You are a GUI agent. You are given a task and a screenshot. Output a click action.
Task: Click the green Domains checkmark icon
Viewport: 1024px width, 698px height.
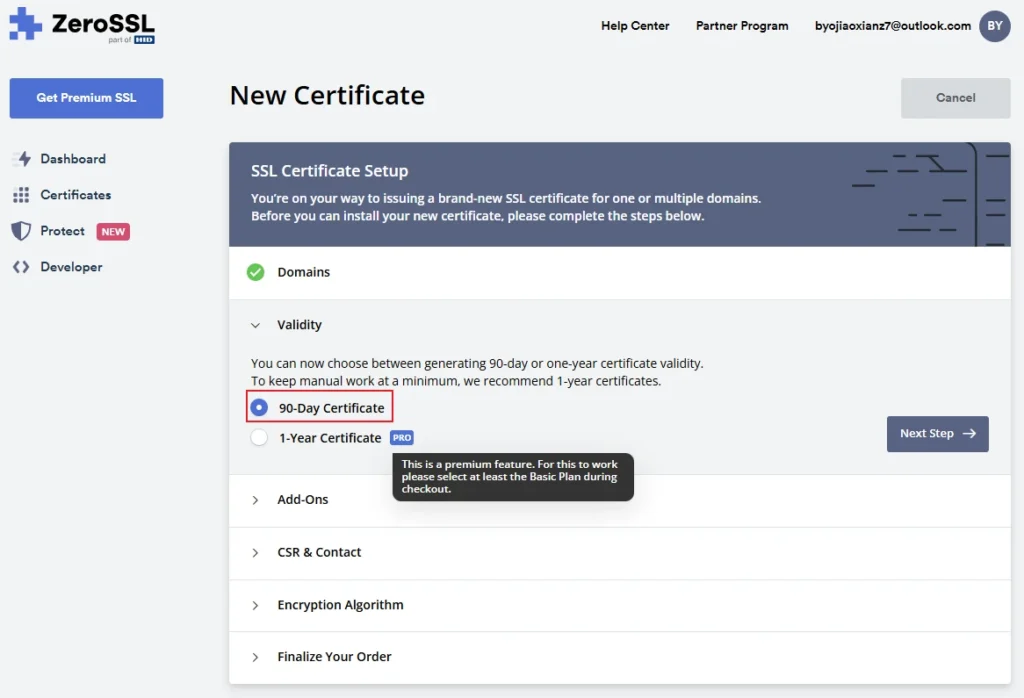click(x=256, y=271)
